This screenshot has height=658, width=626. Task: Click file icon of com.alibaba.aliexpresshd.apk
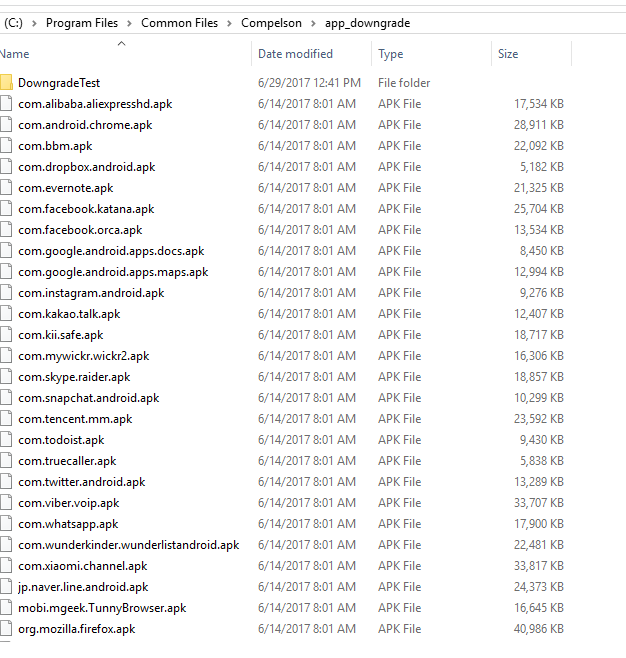(6, 104)
